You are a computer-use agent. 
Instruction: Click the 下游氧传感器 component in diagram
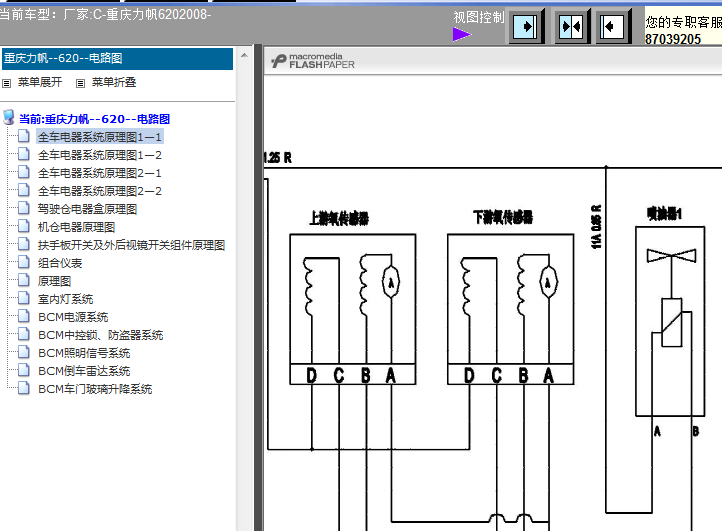tap(511, 309)
